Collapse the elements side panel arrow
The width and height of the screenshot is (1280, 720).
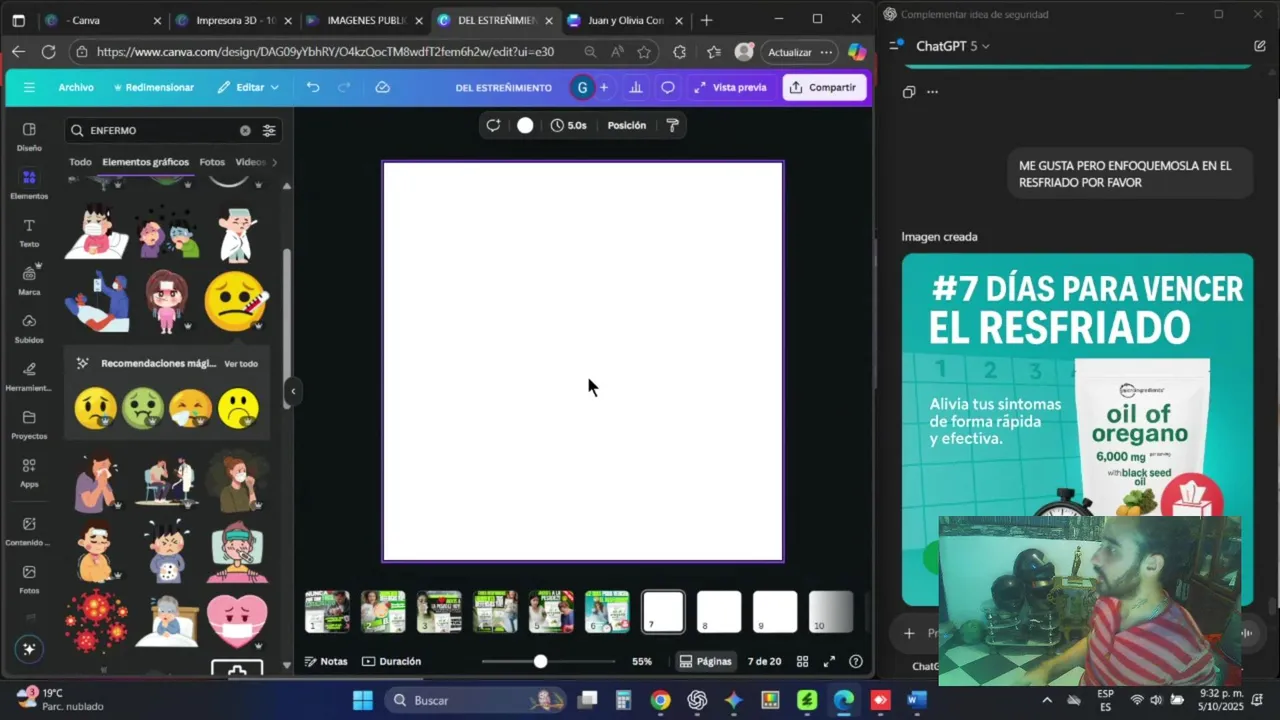pyautogui.click(x=293, y=391)
